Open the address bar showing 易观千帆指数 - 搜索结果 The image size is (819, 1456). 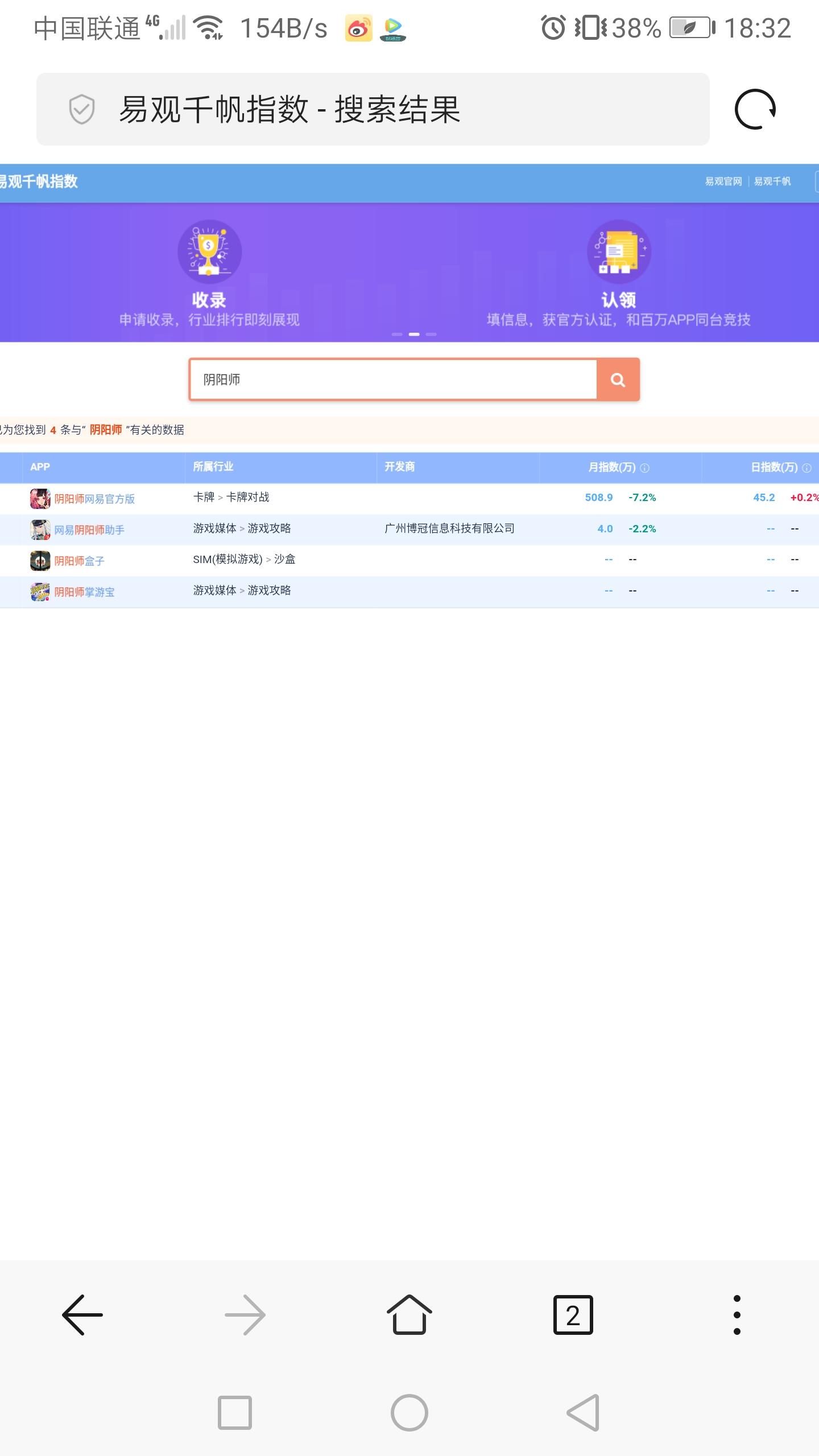(373, 109)
